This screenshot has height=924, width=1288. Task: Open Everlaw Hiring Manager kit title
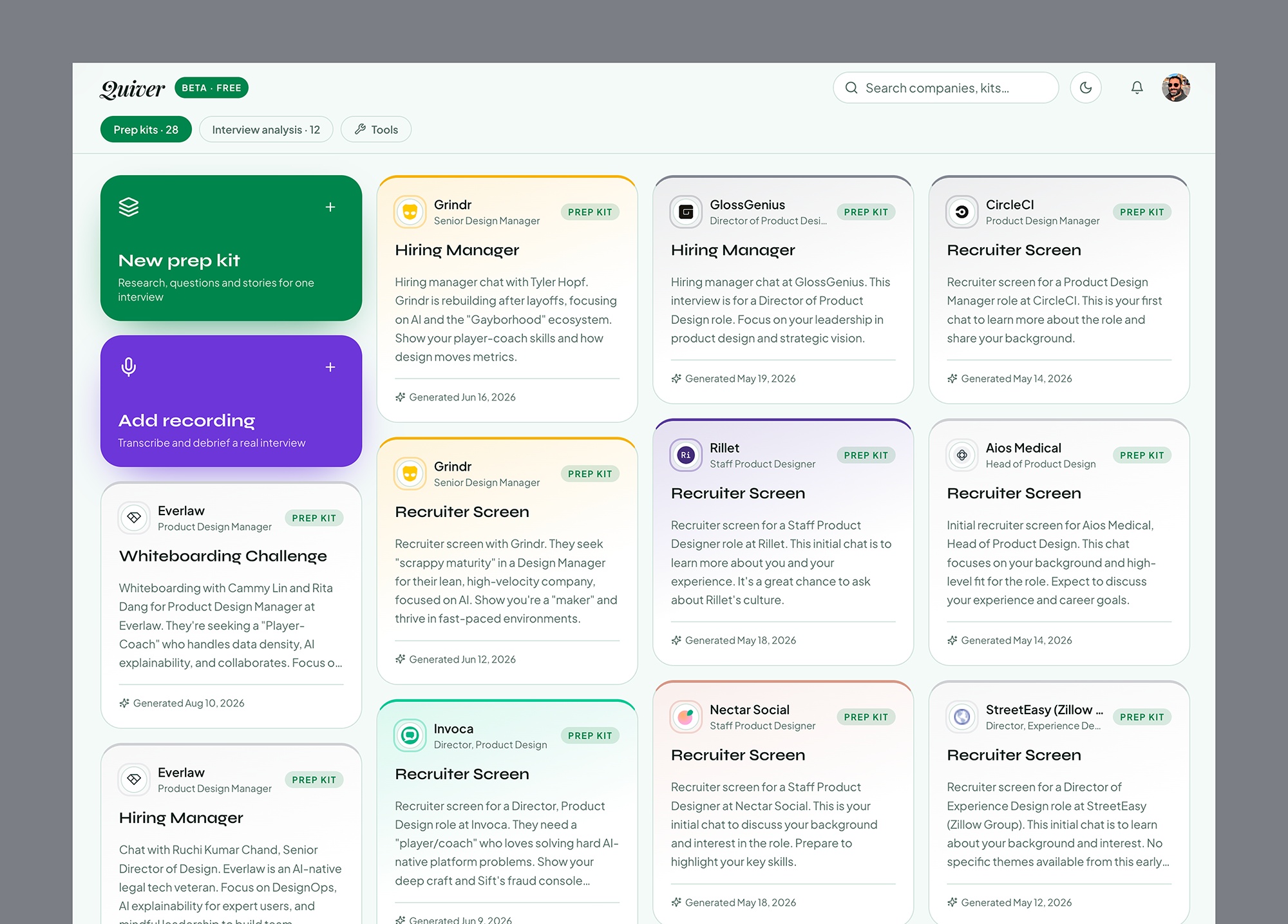(181, 818)
